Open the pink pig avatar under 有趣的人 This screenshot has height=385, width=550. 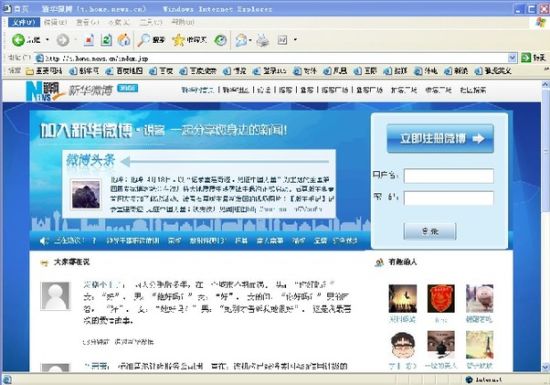point(479,298)
